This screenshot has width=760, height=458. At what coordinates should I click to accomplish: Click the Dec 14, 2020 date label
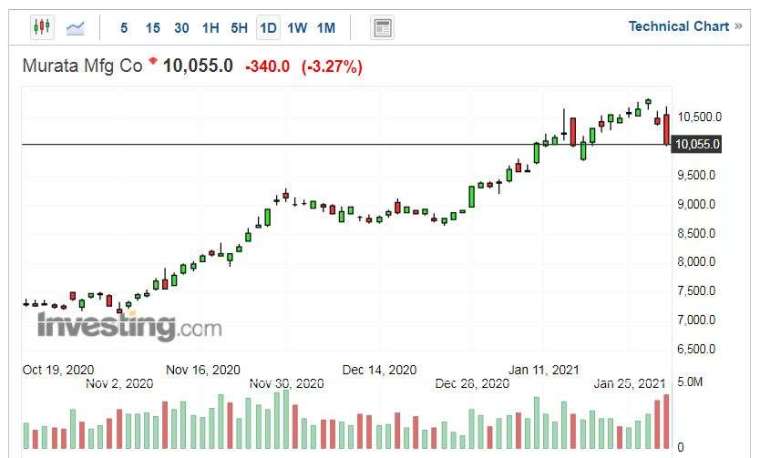[x=380, y=370]
